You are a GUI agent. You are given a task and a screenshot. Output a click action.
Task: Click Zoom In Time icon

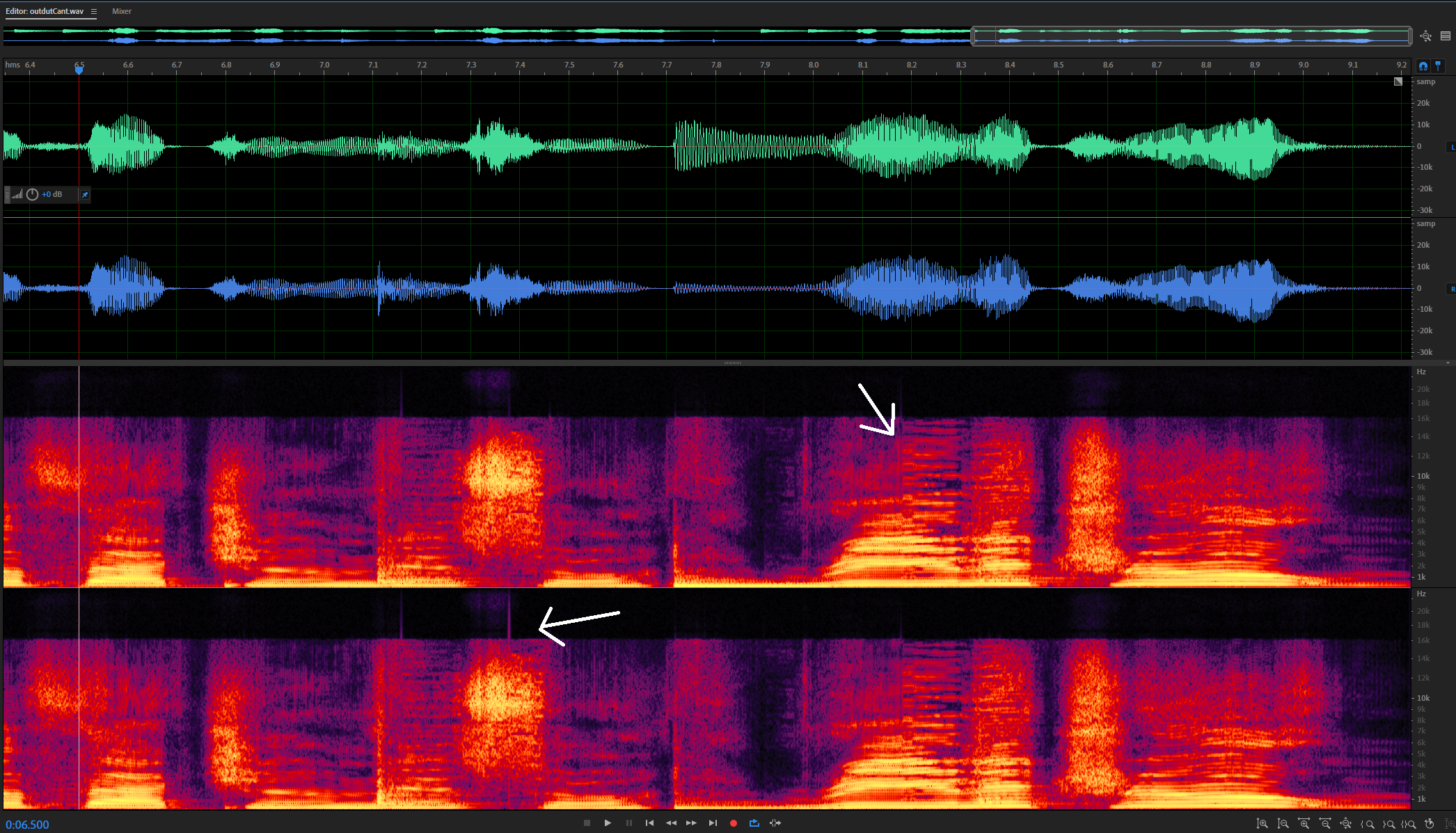tap(1304, 824)
